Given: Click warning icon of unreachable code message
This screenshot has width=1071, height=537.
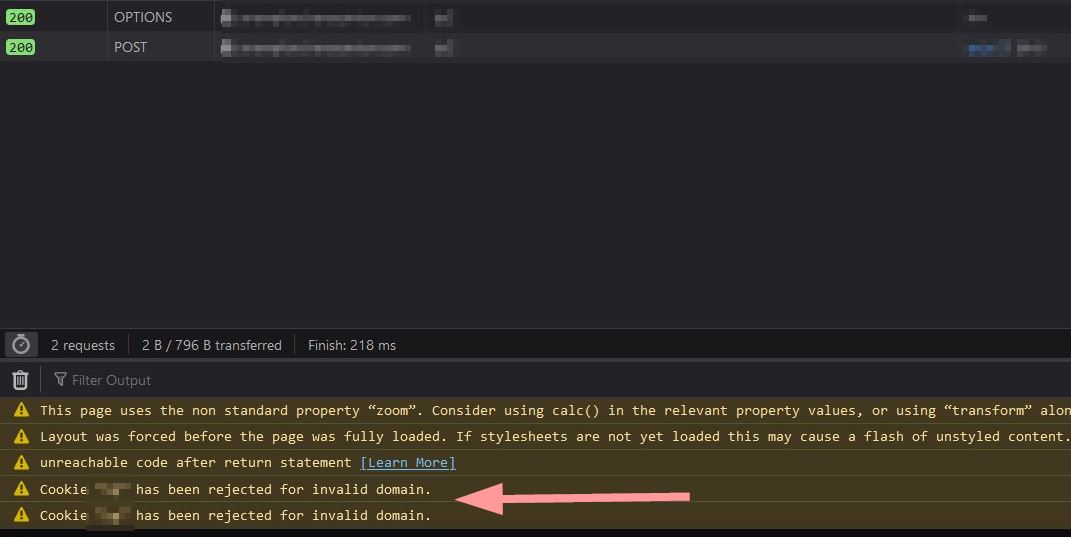Looking at the screenshot, I should [x=22, y=463].
